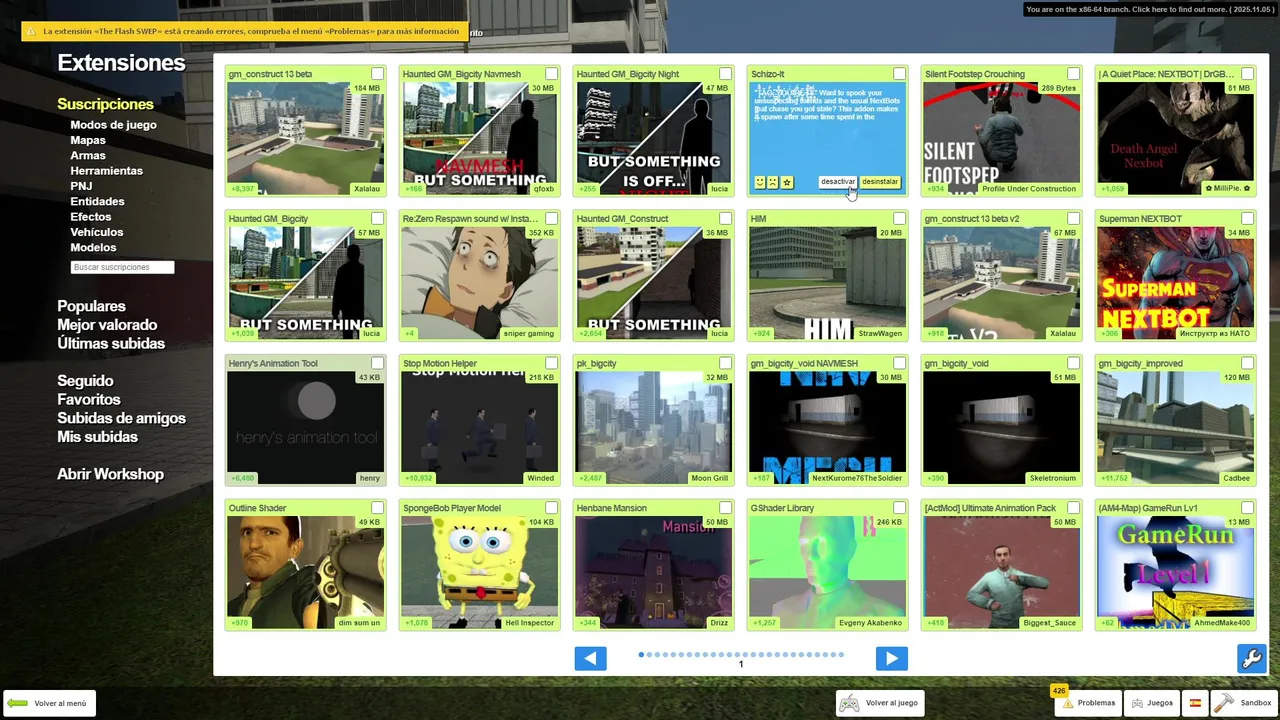Open Re:Zero Respawn sound thumbnail

coord(479,283)
